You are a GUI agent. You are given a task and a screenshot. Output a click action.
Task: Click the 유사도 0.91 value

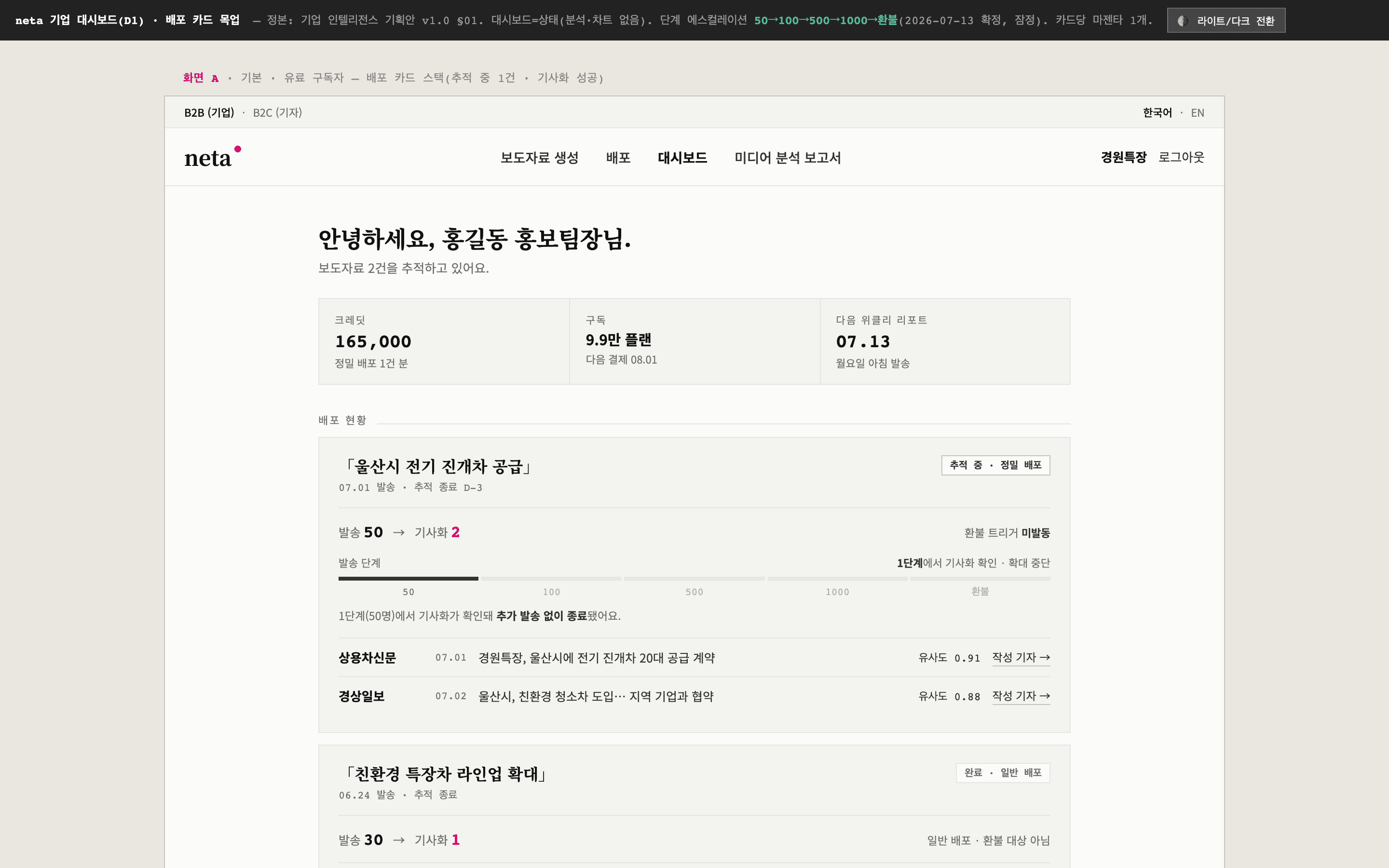point(949,658)
